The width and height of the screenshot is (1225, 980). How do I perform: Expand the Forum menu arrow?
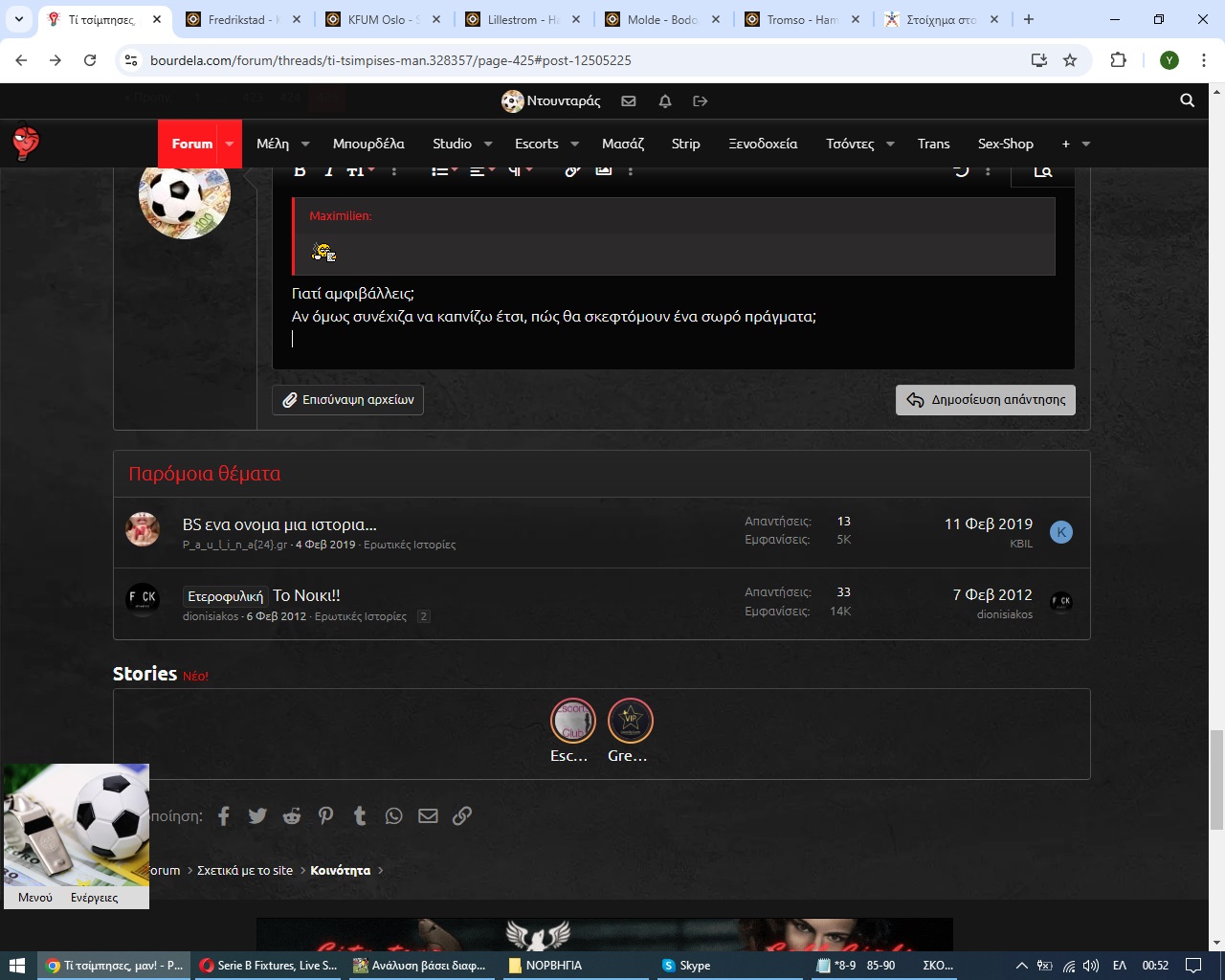pyautogui.click(x=230, y=144)
